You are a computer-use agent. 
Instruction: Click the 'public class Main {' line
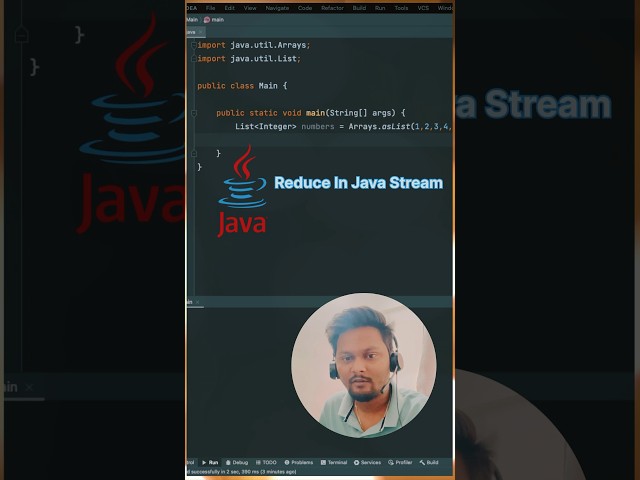242,86
